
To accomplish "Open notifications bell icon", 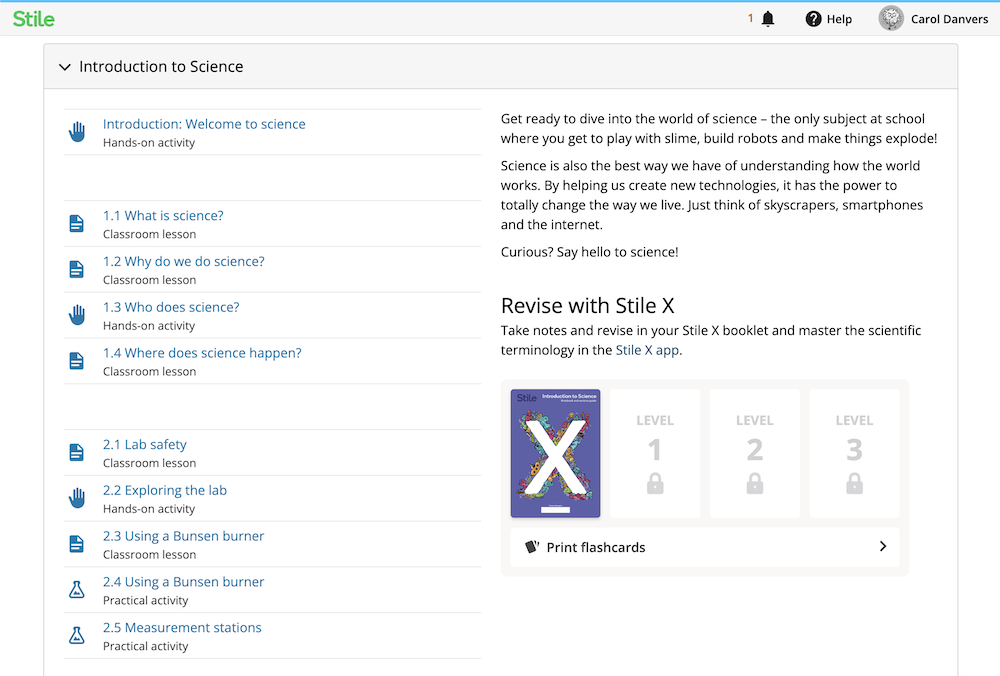I will tap(768, 19).
